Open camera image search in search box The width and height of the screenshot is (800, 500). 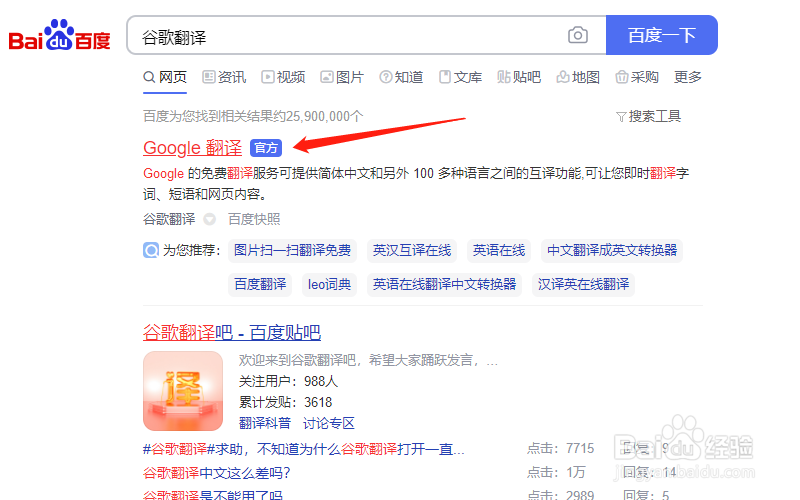[578, 35]
